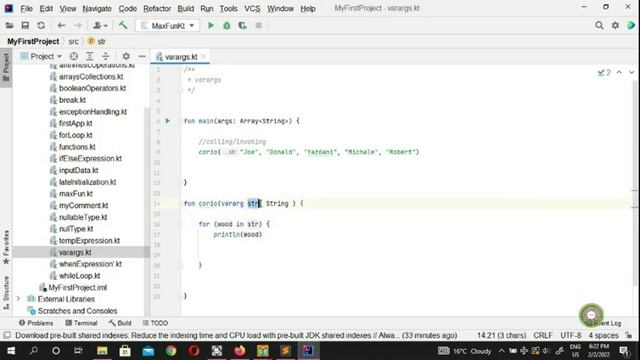Image resolution: width=640 pixels, height=360 pixels.
Task: Open whileLoop.kt file
Action: 79,276
